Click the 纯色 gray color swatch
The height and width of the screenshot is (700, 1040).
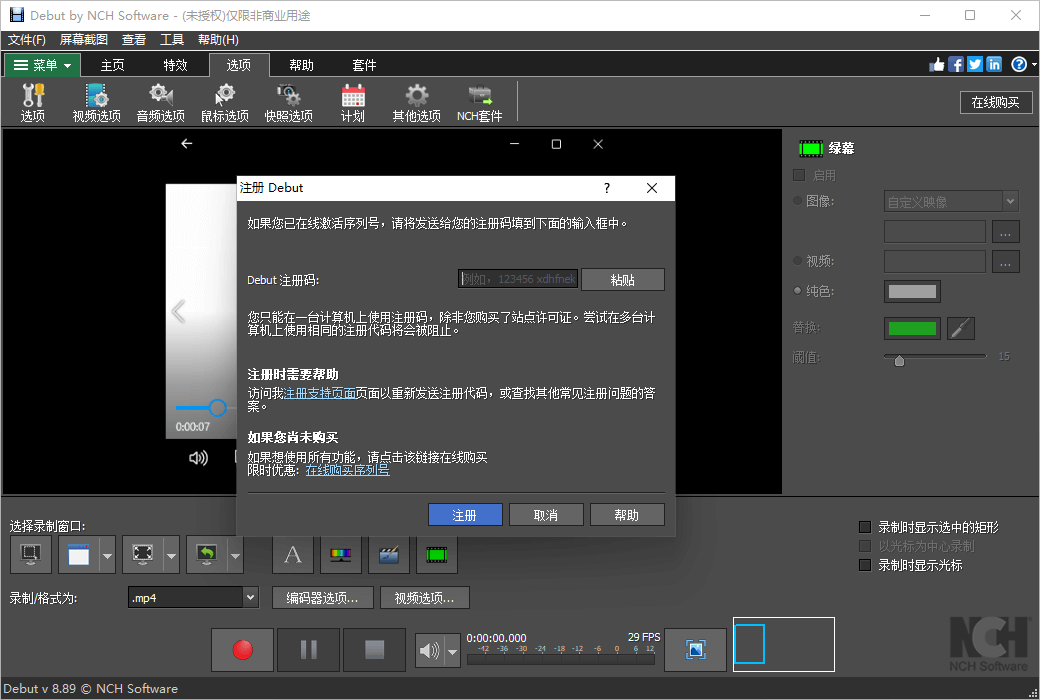pos(912,291)
